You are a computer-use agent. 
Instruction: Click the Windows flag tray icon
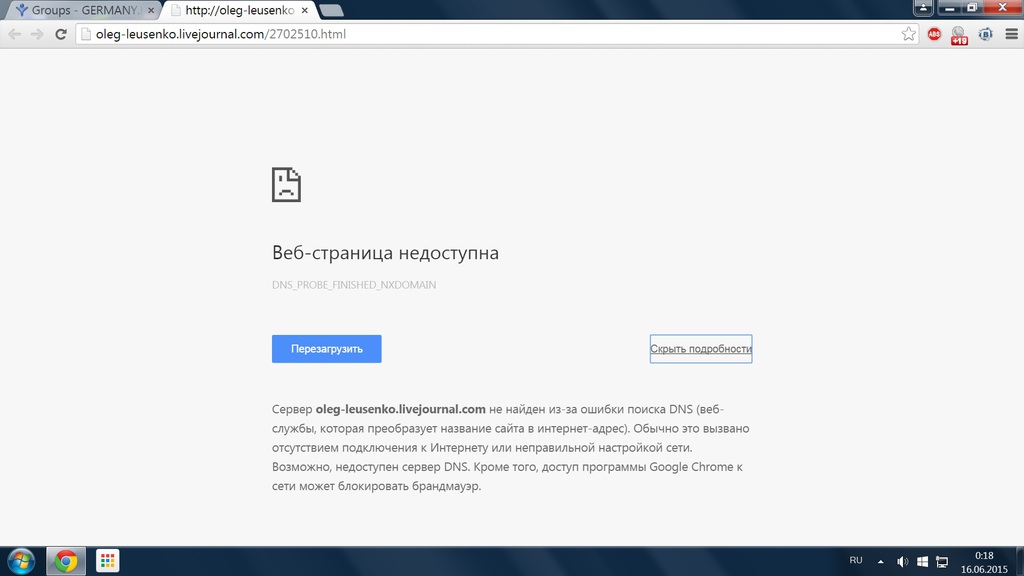(923, 562)
